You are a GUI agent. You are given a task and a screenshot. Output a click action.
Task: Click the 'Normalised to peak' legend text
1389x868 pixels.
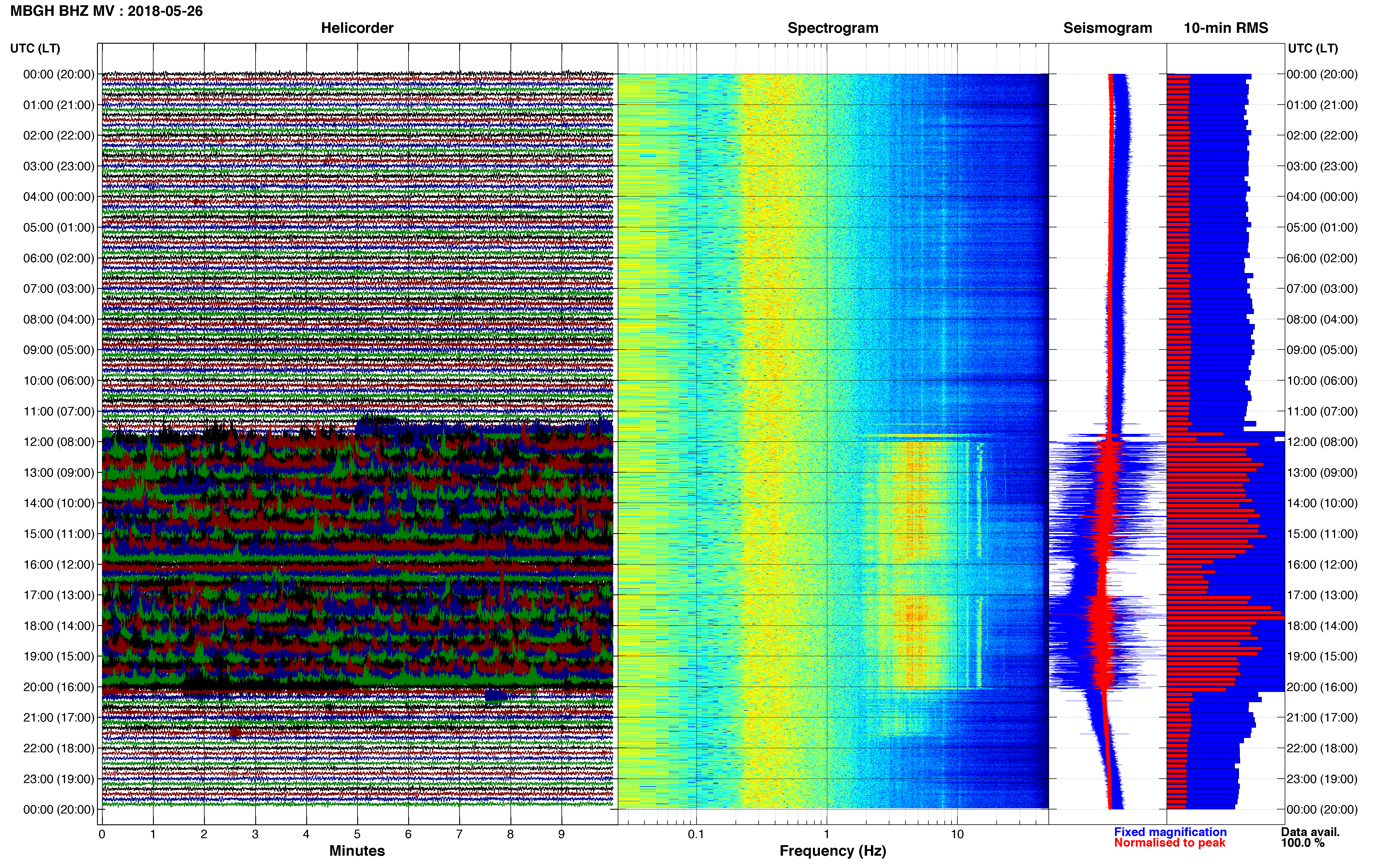[x=1170, y=843]
